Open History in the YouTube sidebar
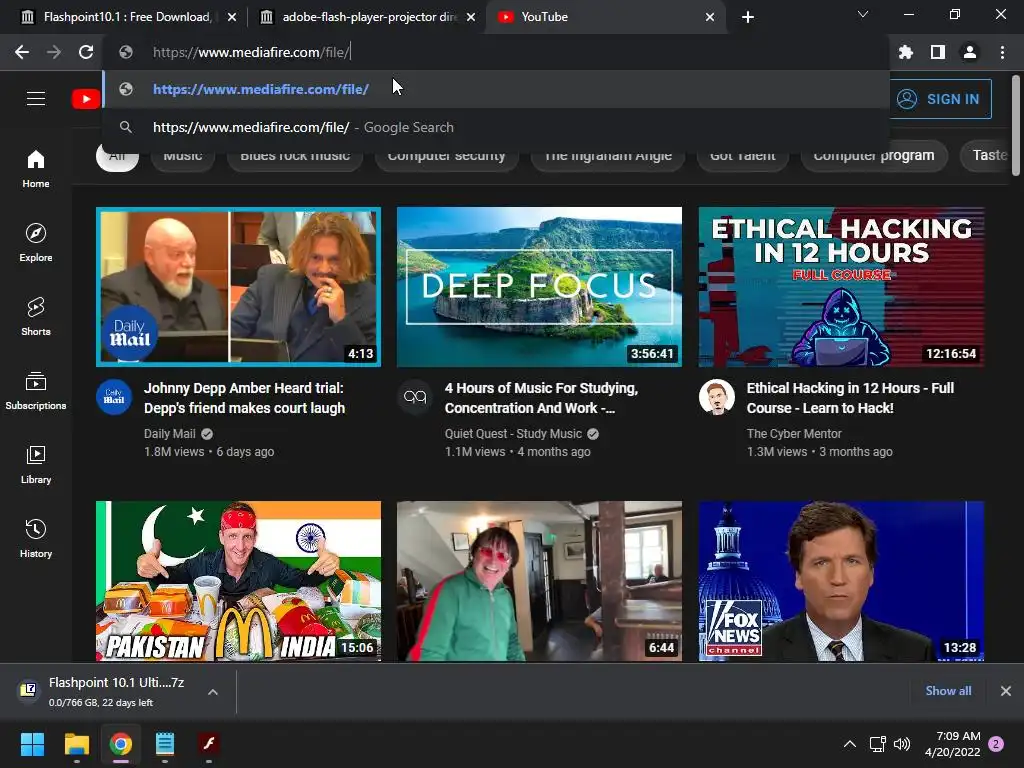Viewport: 1024px width, 768px height. coord(36,538)
